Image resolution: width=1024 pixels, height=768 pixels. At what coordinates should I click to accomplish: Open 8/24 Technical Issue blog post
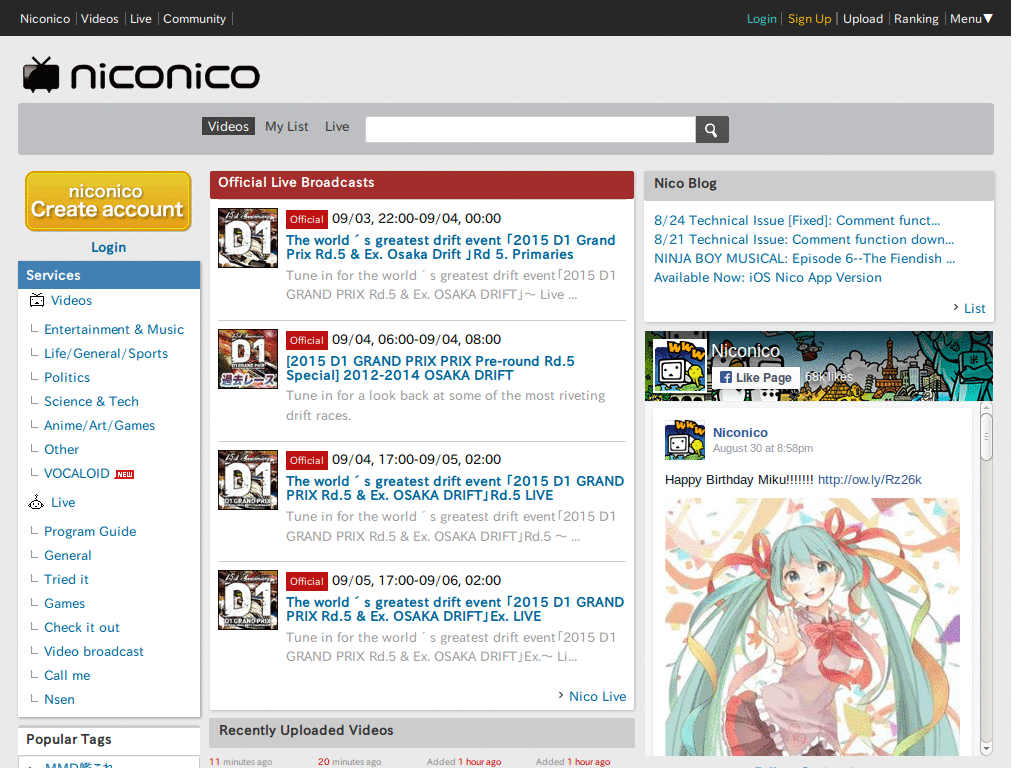point(797,221)
